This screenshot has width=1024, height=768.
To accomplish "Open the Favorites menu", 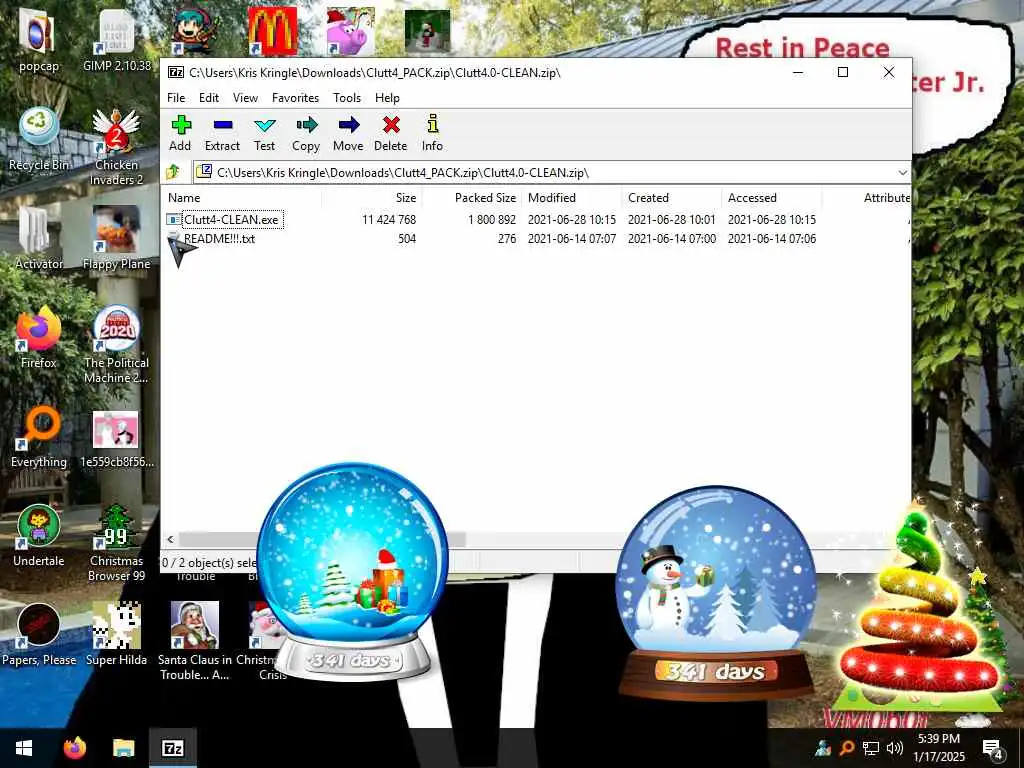I will (295, 98).
